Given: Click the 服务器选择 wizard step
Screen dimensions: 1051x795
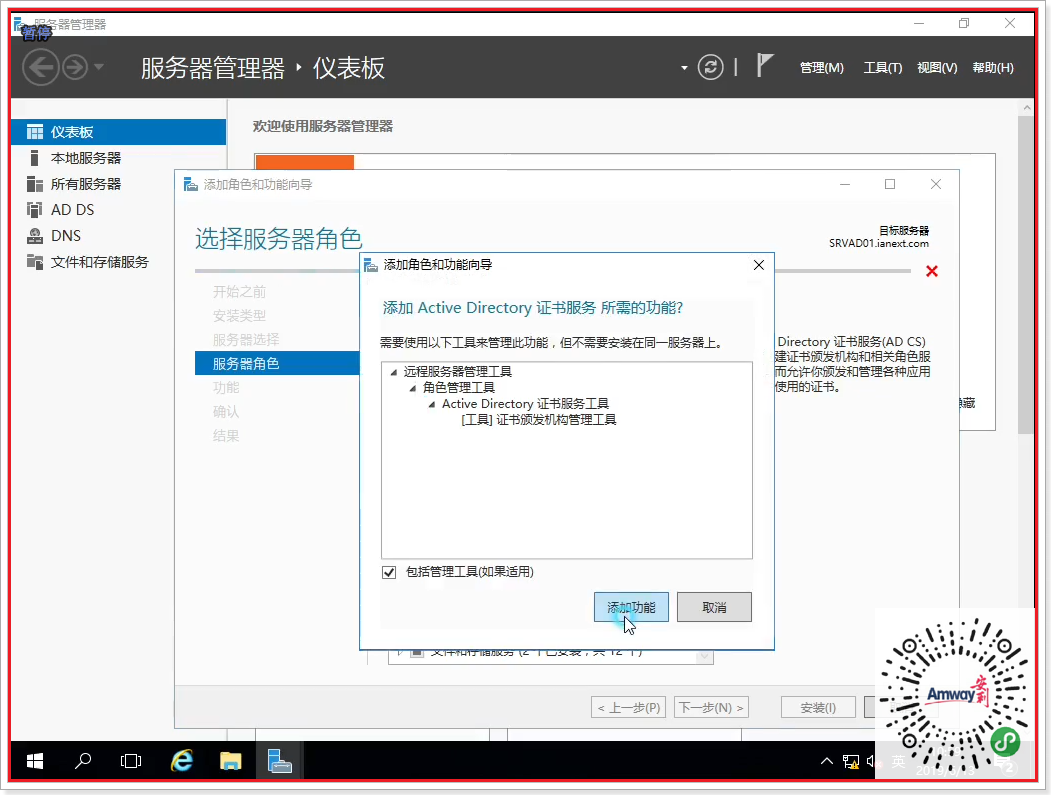Looking at the screenshot, I should pyautogui.click(x=246, y=340).
